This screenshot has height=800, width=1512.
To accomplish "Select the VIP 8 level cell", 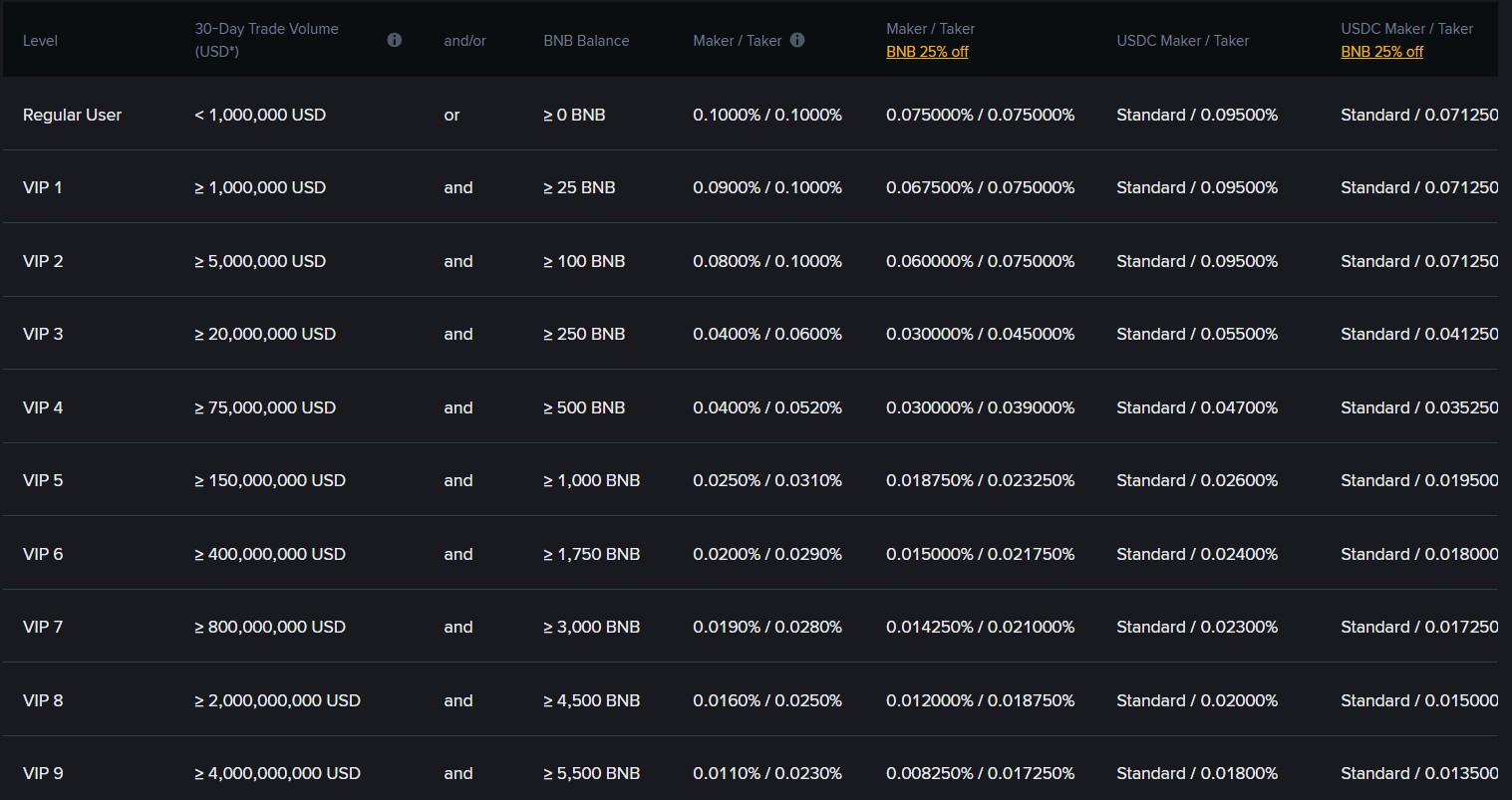I will pyautogui.click(x=43, y=700).
